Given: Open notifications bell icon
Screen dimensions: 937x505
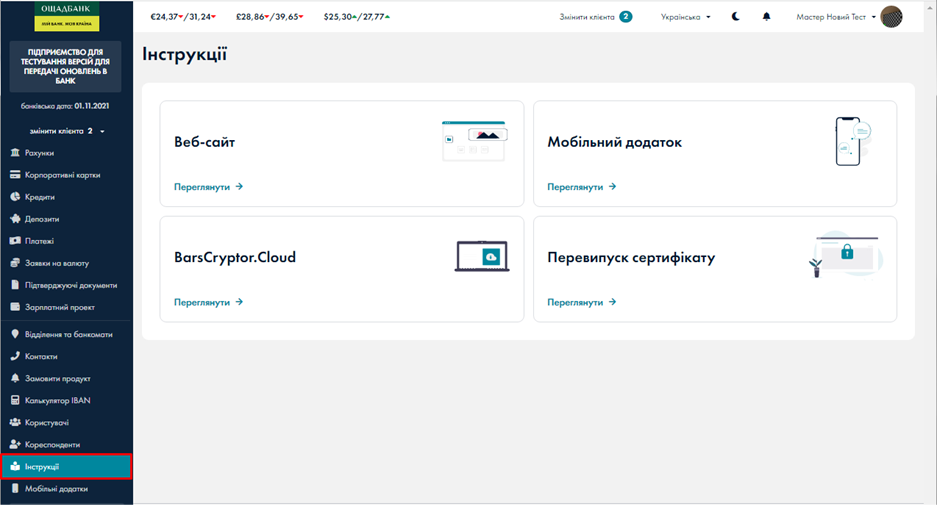Looking at the screenshot, I should click(767, 17).
